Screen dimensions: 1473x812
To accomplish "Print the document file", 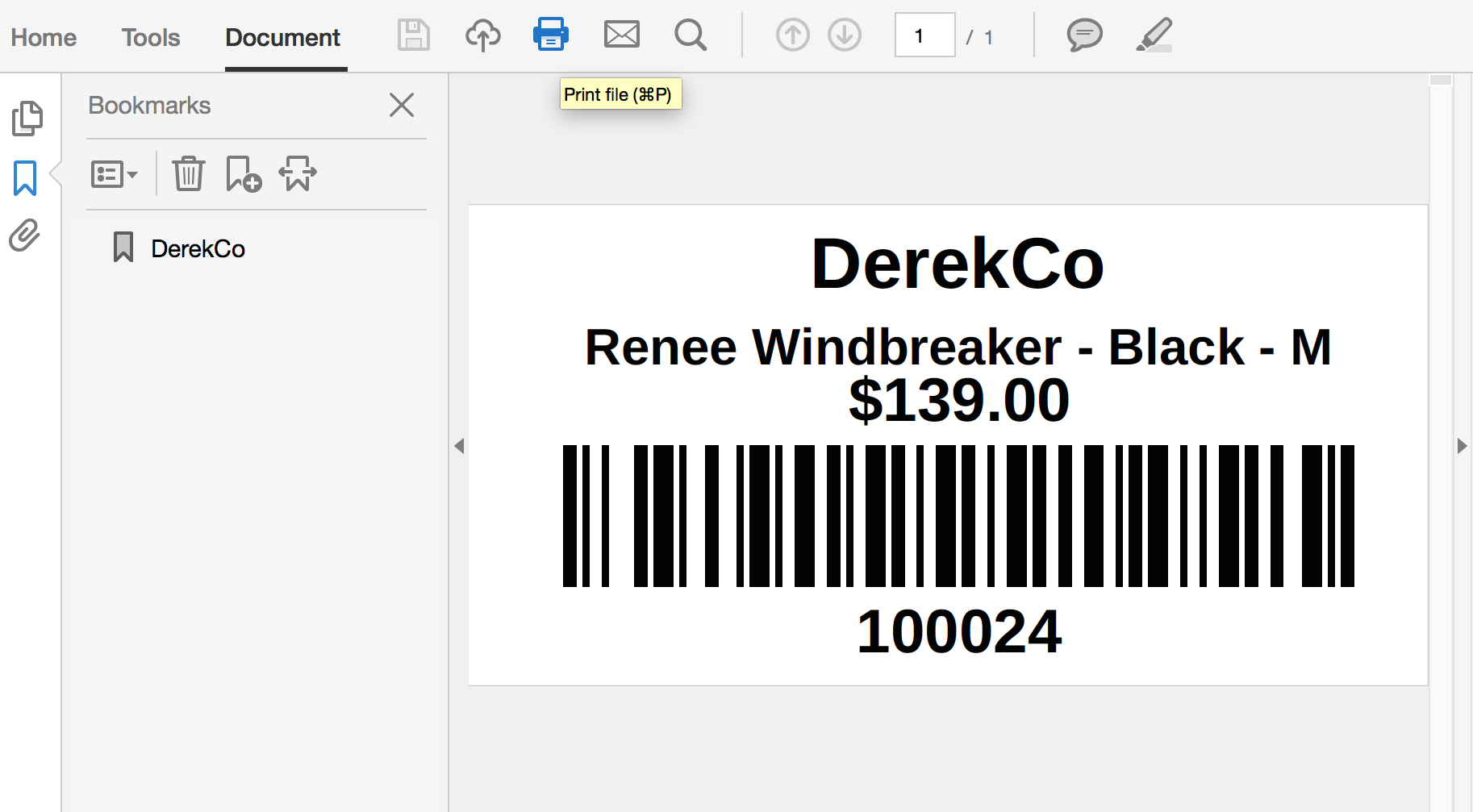I will click(x=551, y=35).
